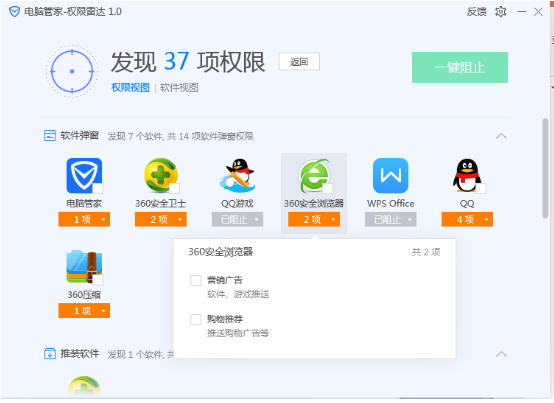Toggle the checkbox on 360安全卫士 icon
Image resolution: width=554 pixels, height=403 pixels.
point(175,189)
